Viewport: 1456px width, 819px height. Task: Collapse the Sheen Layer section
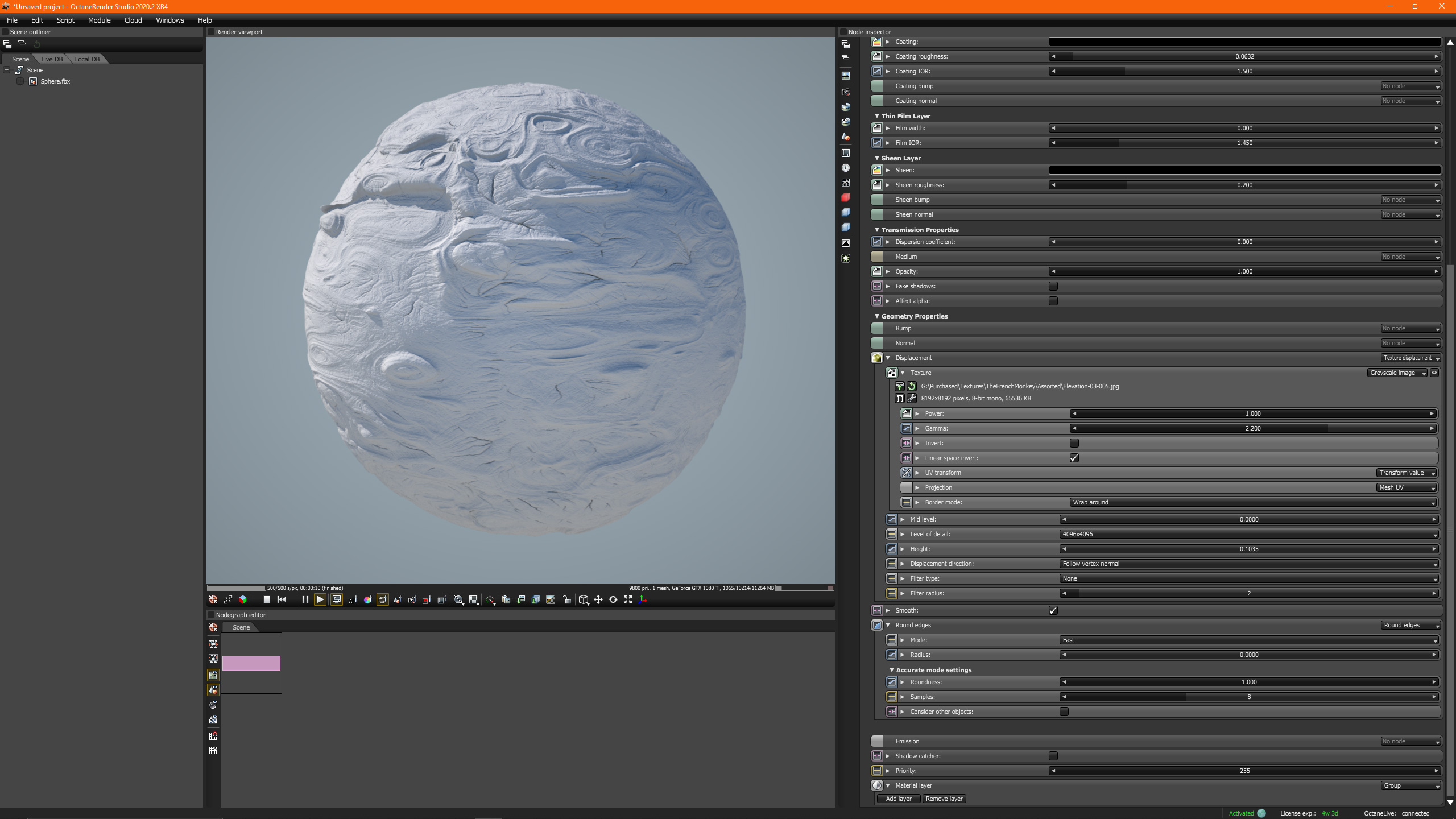pyautogui.click(x=876, y=158)
